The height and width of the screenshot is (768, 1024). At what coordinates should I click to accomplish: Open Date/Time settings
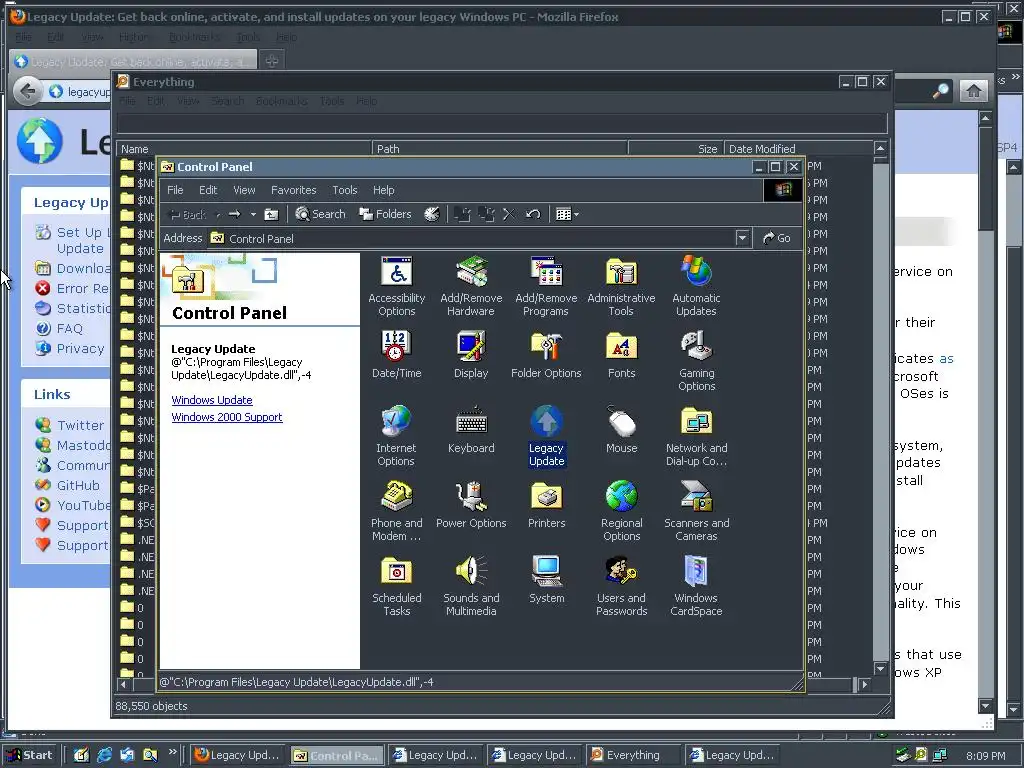tap(396, 355)
